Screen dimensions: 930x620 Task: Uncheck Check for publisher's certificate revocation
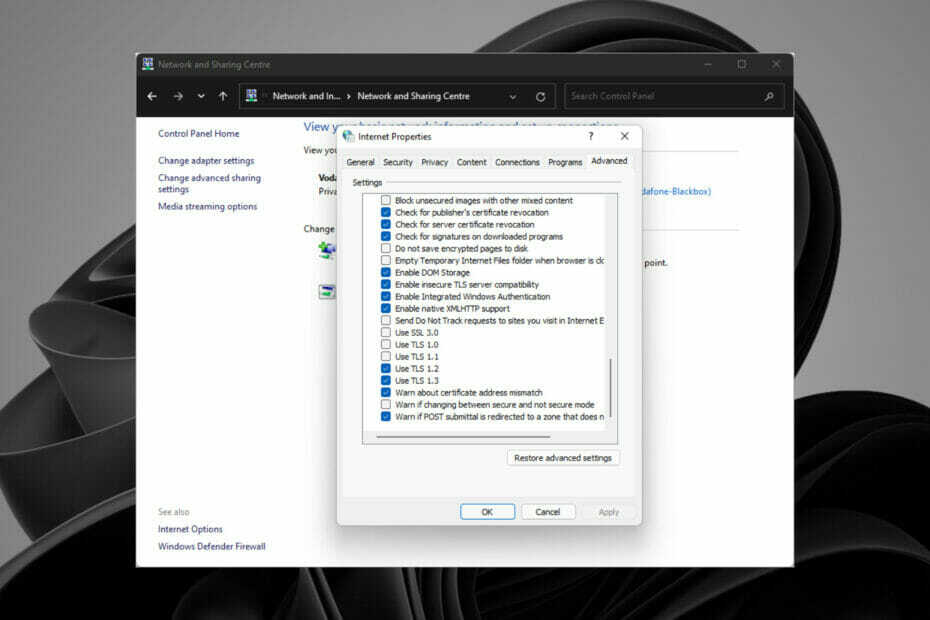[x=386, y=212]
